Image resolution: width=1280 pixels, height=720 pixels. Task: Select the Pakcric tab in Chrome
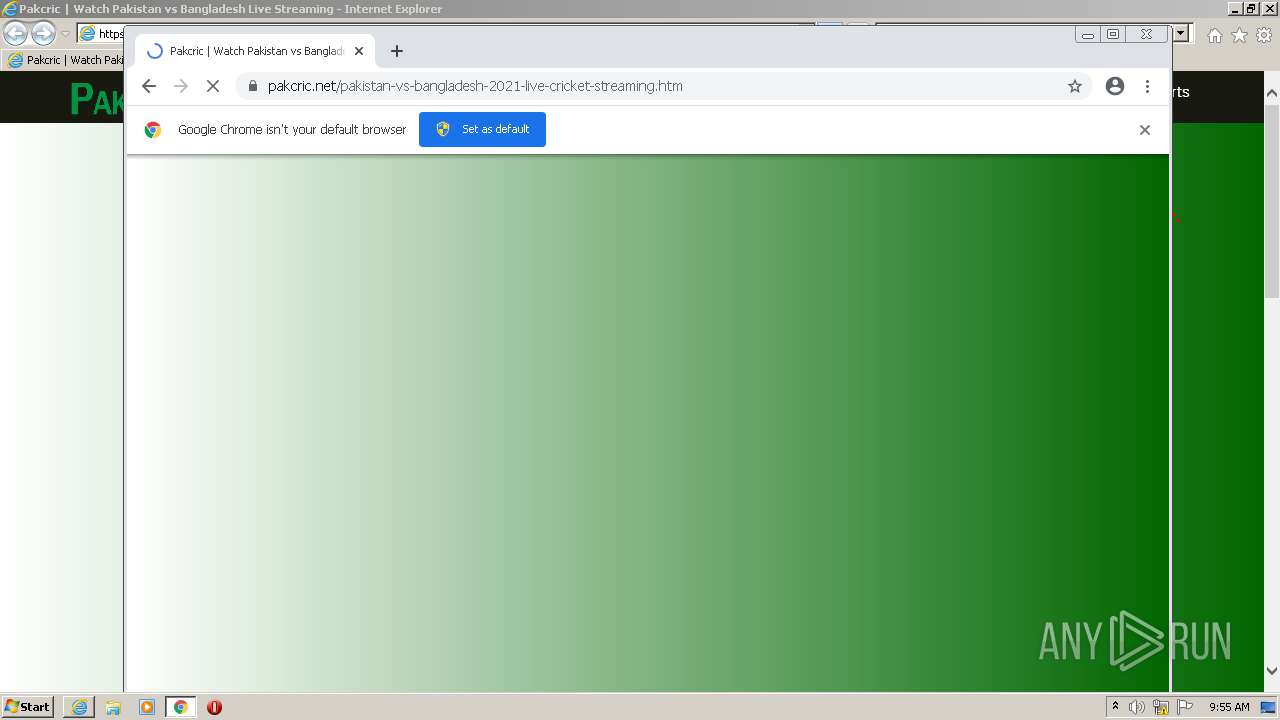256,51
